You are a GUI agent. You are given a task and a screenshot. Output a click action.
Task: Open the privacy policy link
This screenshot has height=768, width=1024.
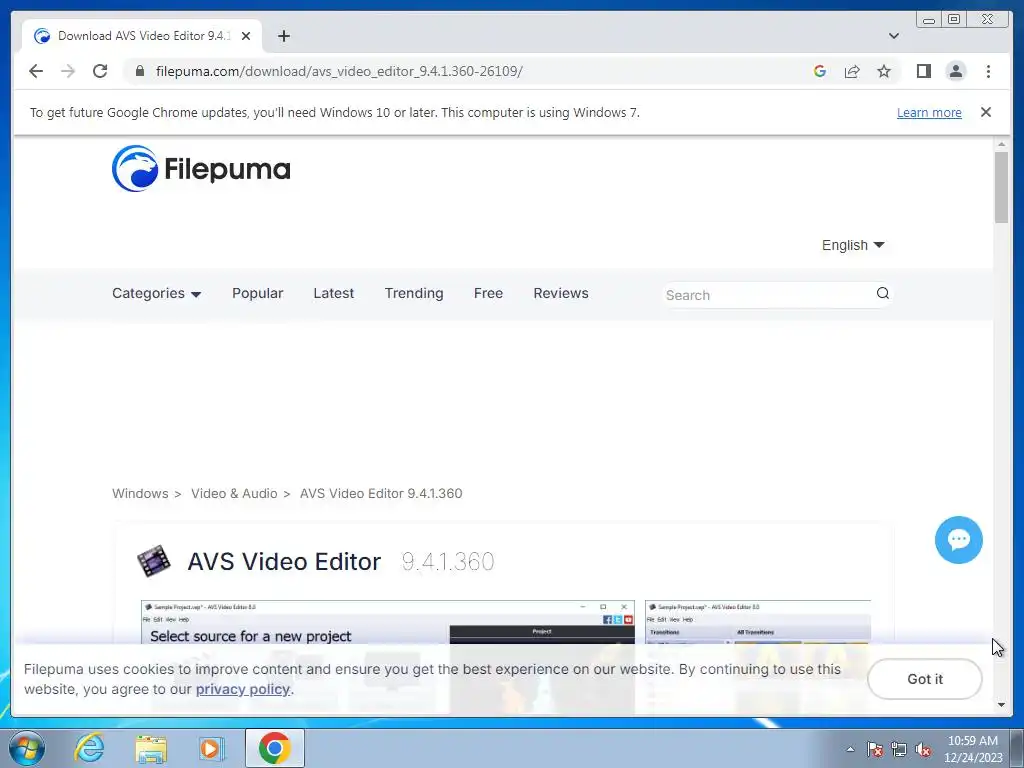tap(242, 690)
